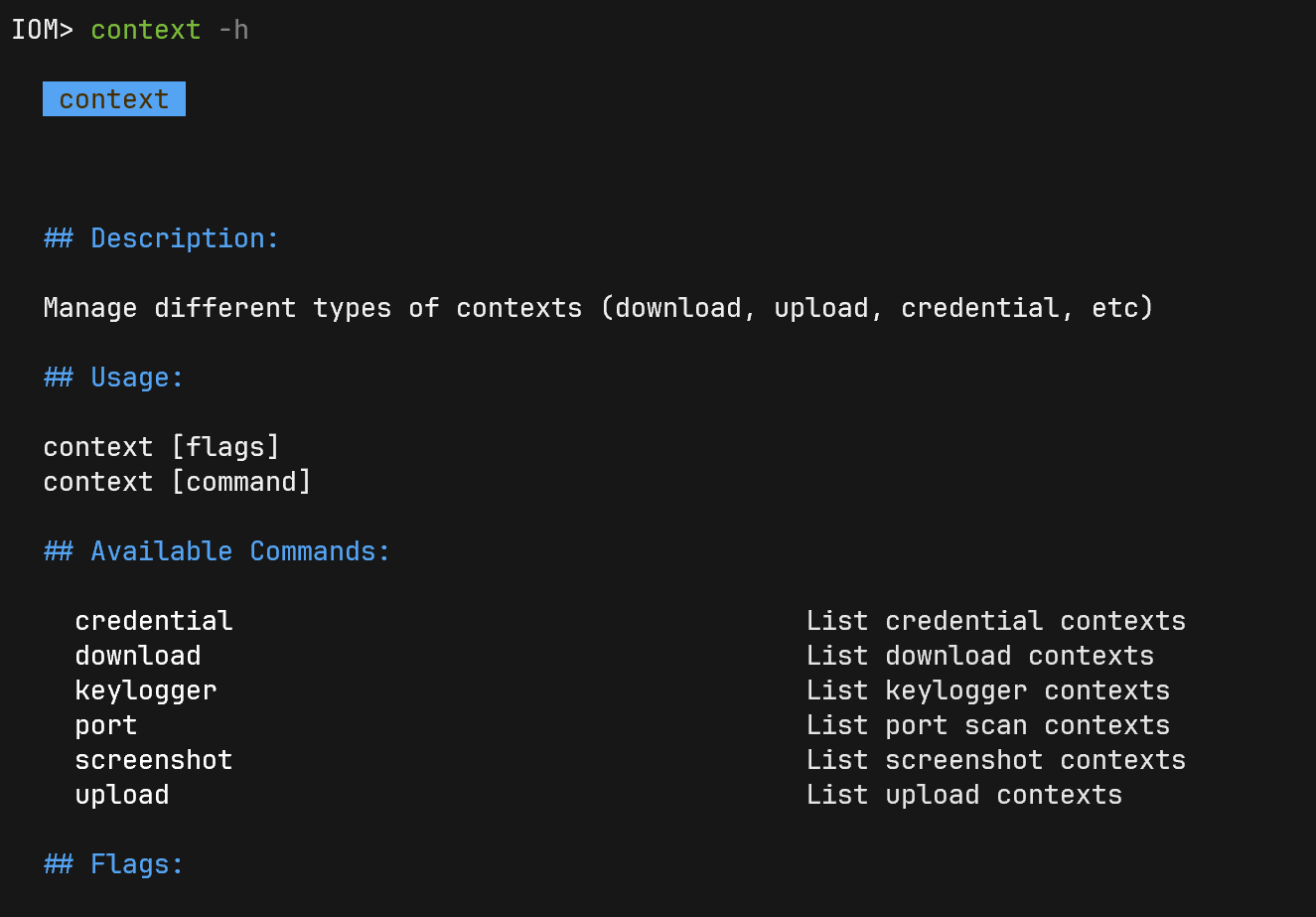Select the screenshot command name
Image resolution: width=1316 pixels, height=917 pixels.
click(154, 760)
